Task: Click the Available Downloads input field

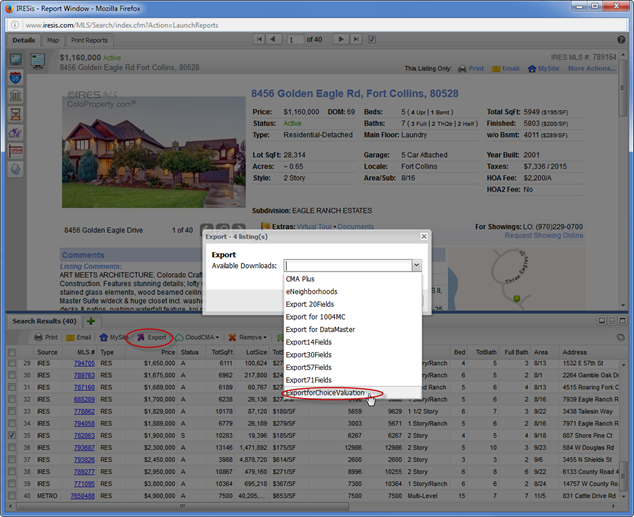Action: click(348, 266)
